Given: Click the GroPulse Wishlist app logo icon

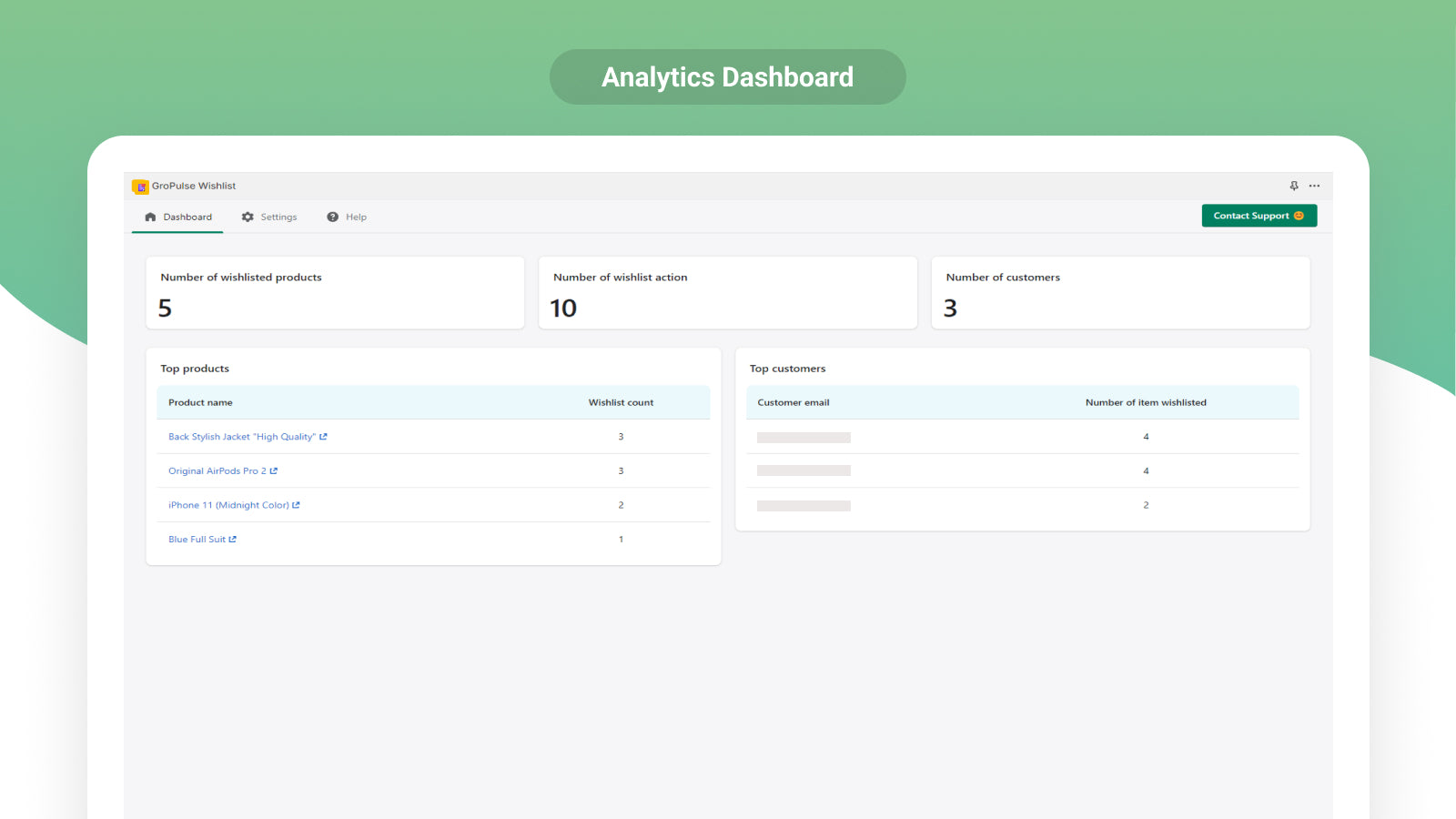Looking at the screenshot, I should click(140, 187).
